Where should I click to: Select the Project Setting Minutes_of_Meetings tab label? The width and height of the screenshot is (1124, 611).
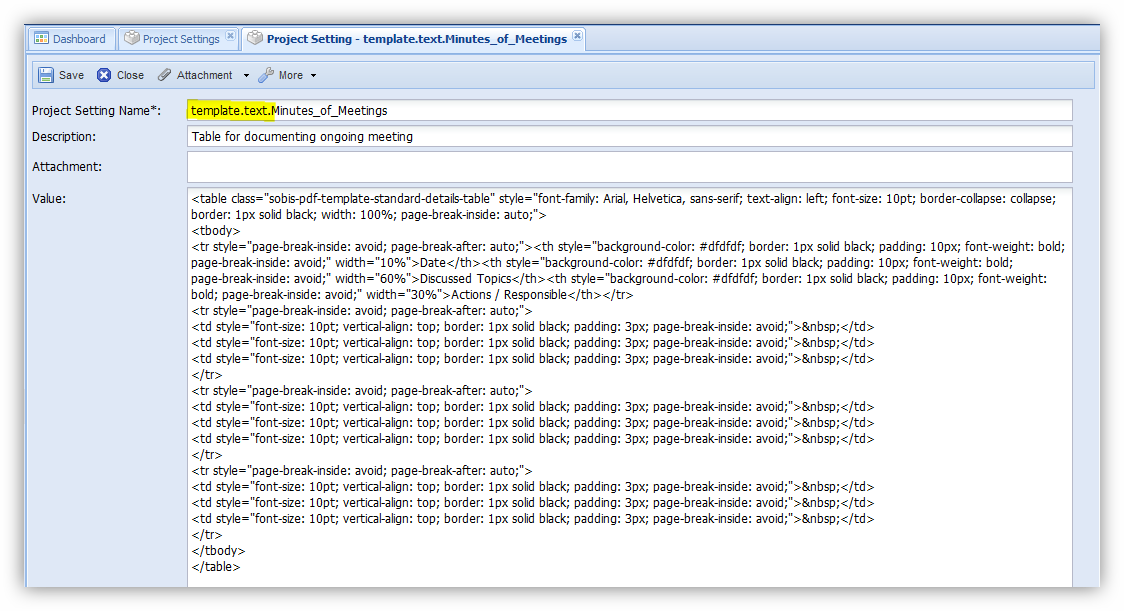[x=416, y=39]
